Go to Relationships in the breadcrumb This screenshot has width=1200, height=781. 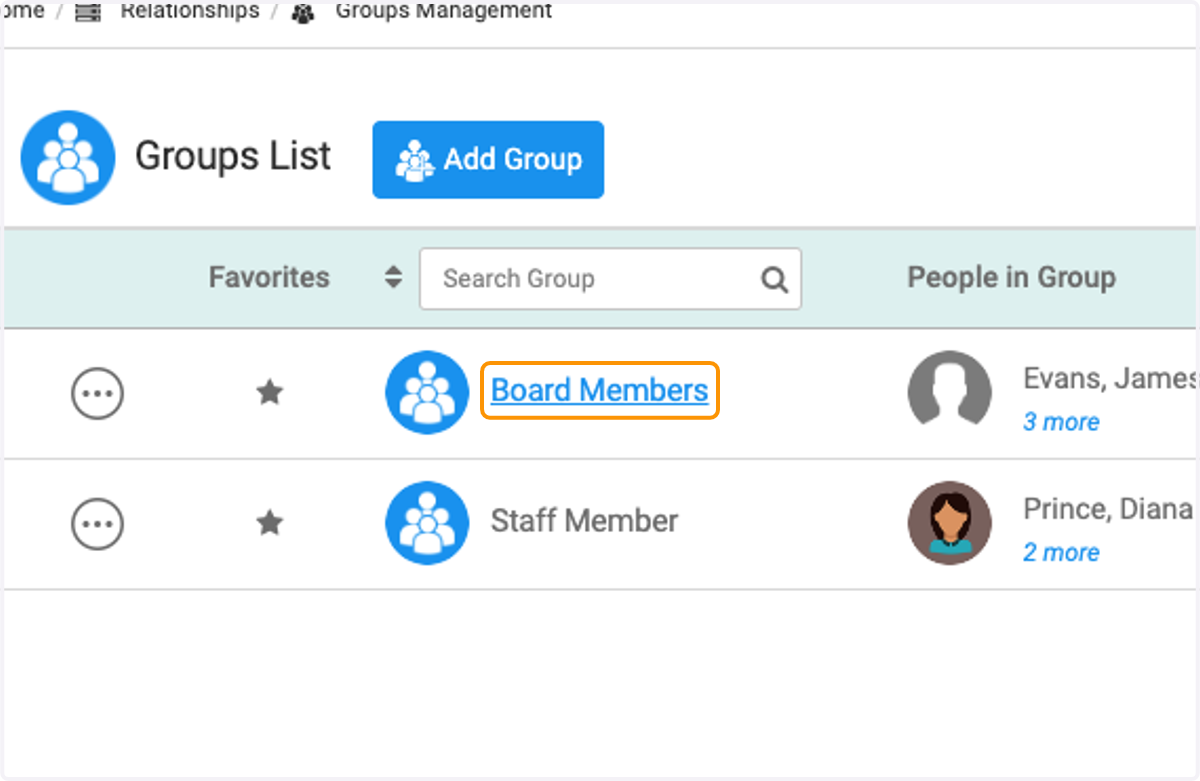tap(190, 11)
